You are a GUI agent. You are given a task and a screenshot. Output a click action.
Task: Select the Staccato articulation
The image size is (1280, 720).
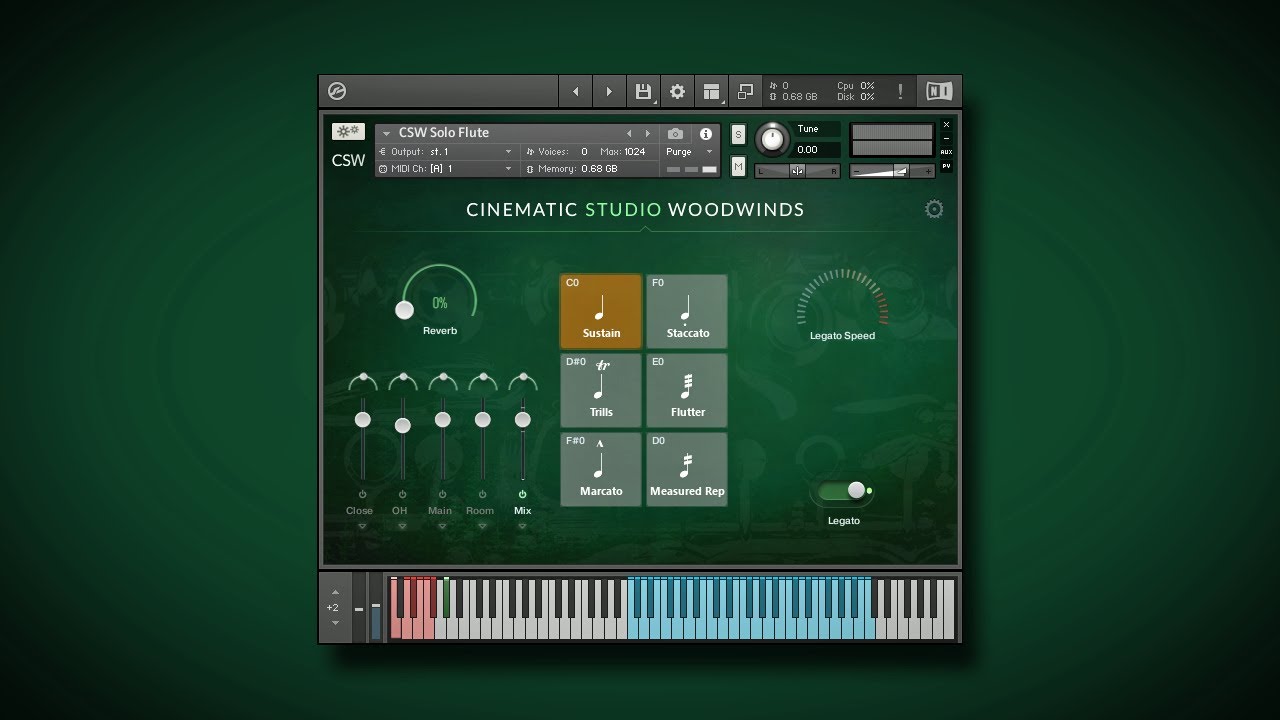[x=687, y=312]
